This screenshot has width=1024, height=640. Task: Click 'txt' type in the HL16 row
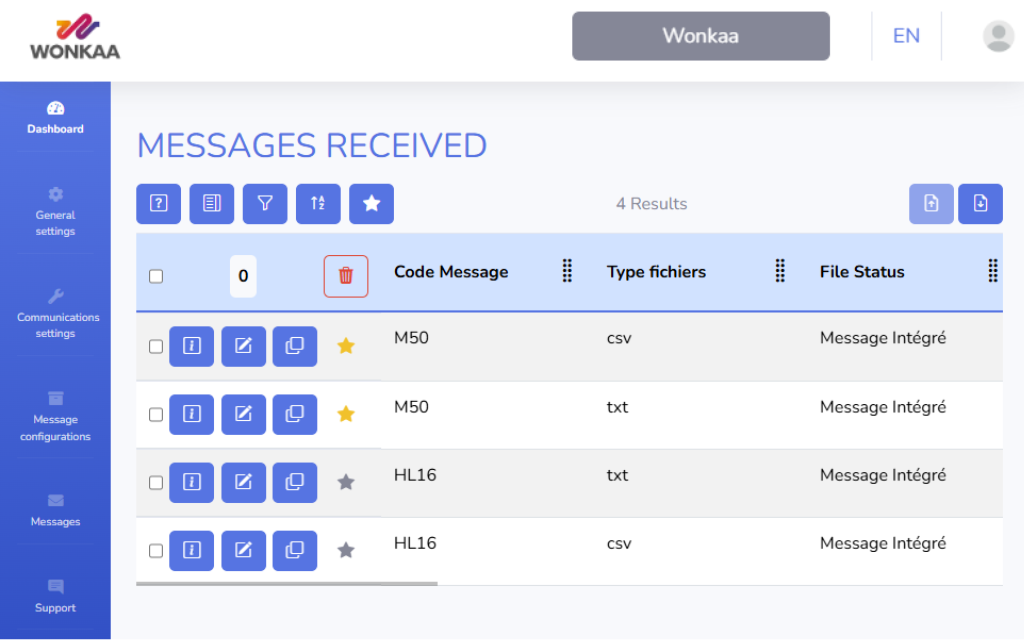(617, 475)
